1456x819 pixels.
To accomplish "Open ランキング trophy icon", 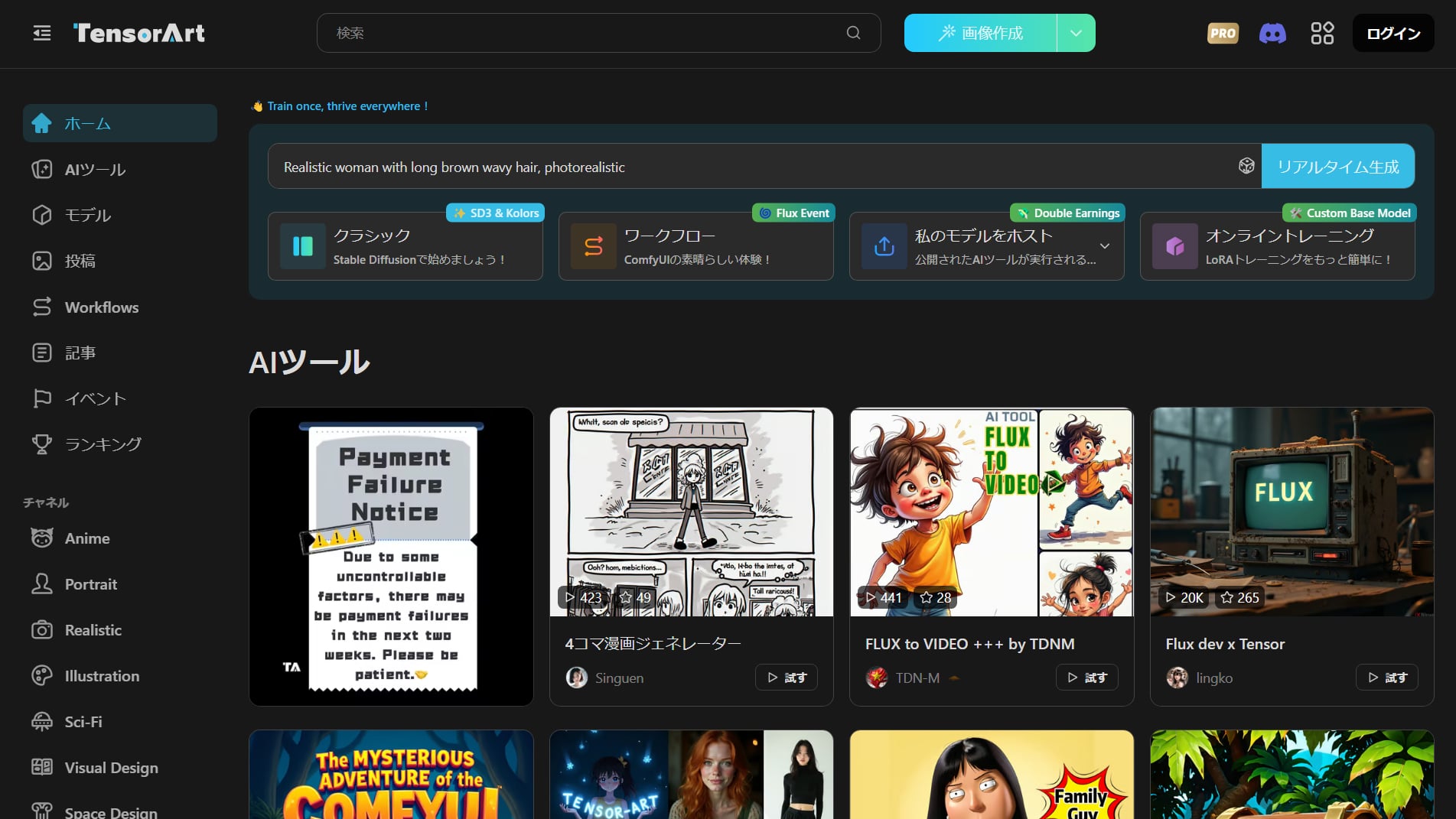I will 42,444.
